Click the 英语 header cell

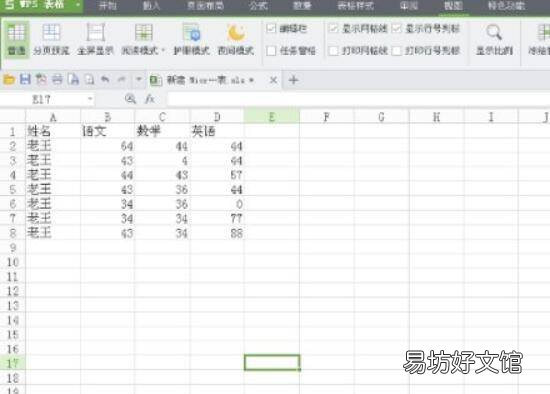tap(217, 131)
